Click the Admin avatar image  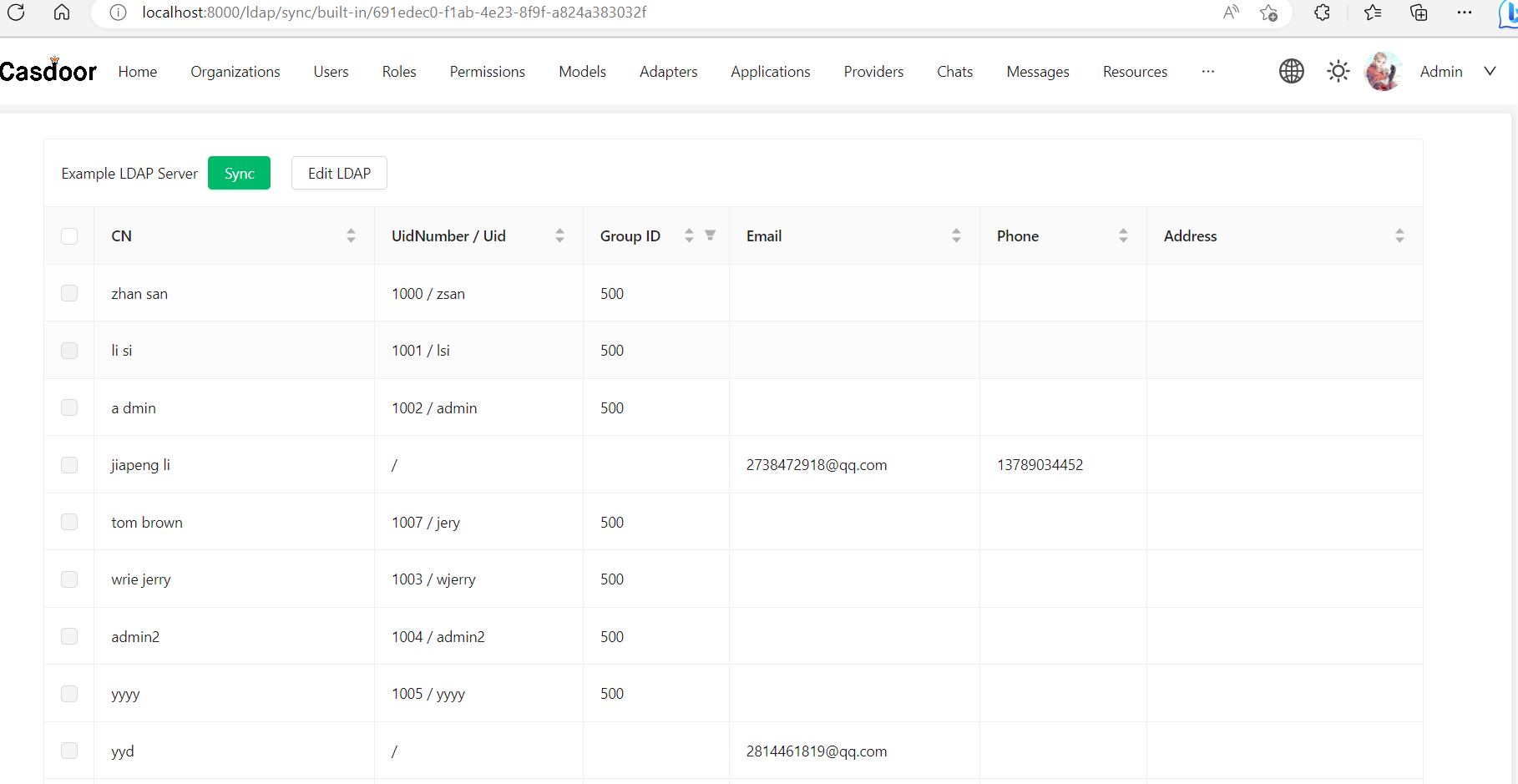[x=1383, y=71]
